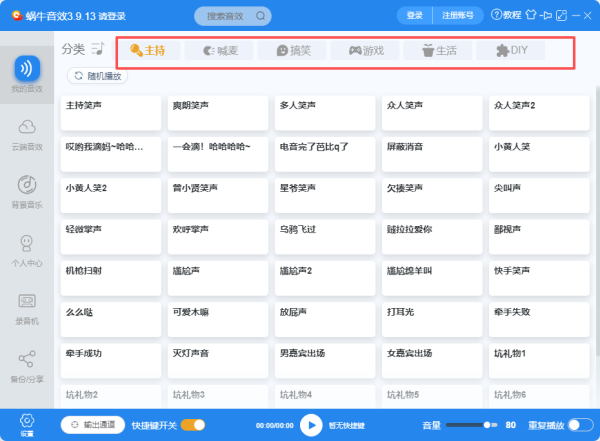Play the 欠揍笑声 sound card

pos(432,196)
